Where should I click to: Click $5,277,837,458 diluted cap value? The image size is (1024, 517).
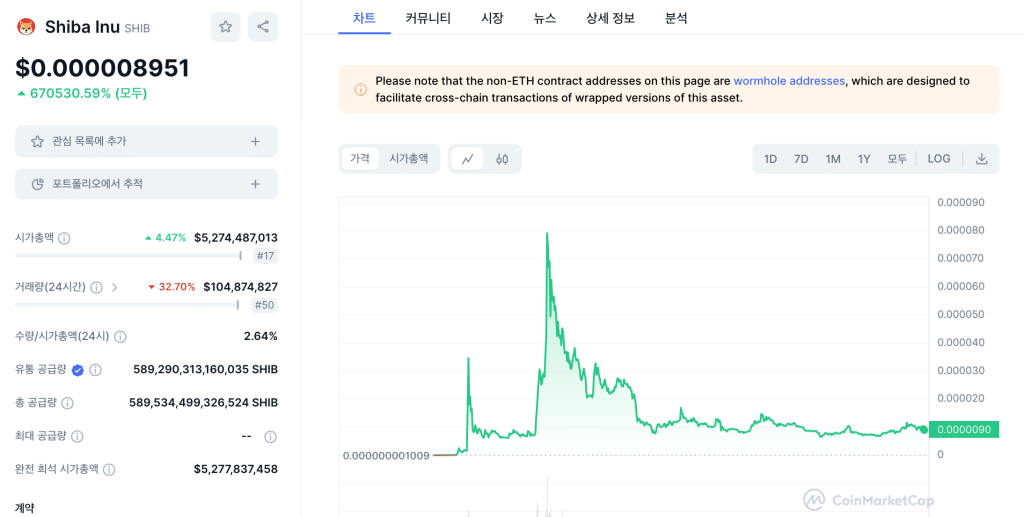236,469
